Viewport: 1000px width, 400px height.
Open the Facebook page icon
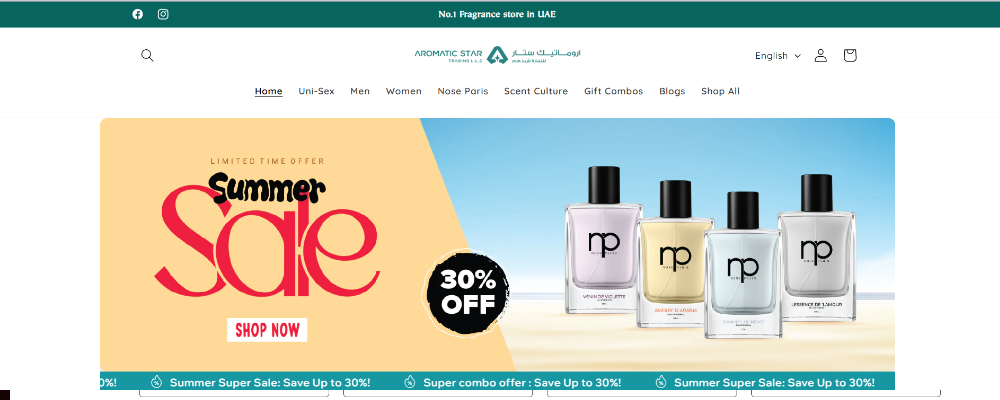coord(138,14)
